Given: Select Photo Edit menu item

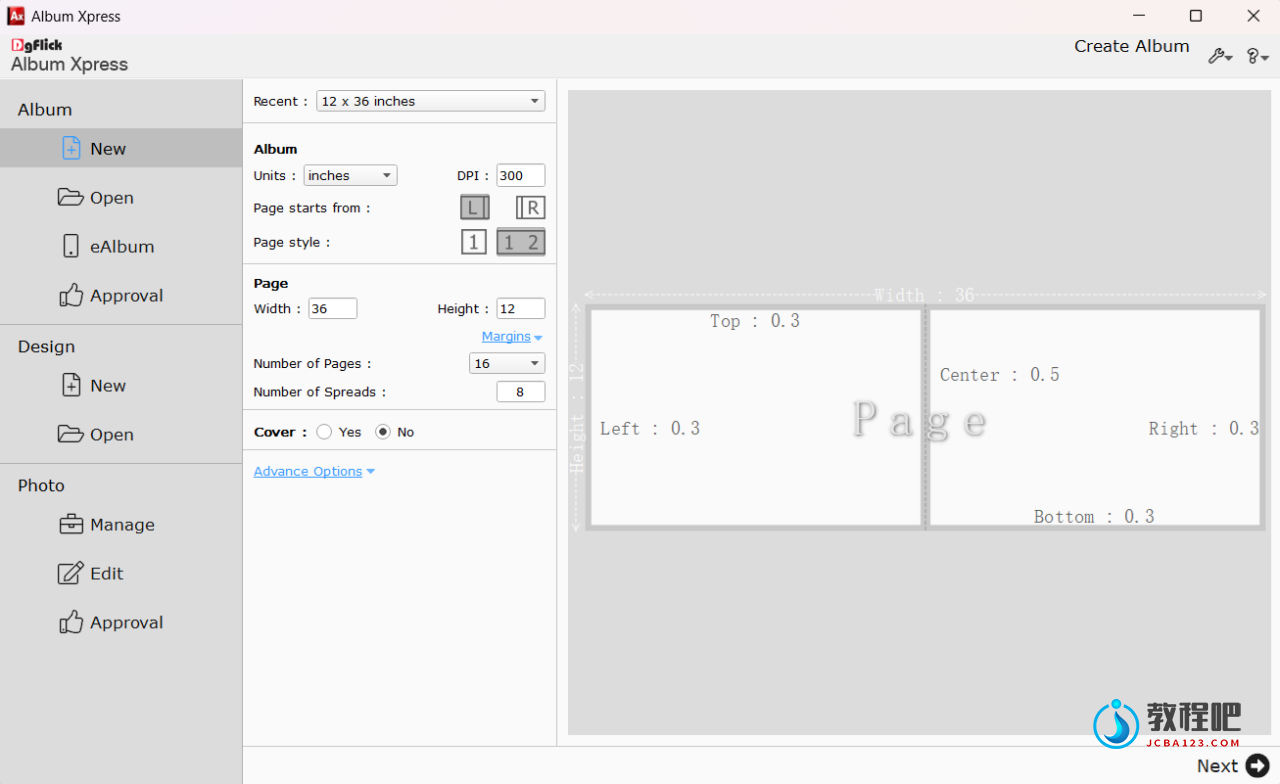Looking at the screenshot, I should (x=121, y=573).
